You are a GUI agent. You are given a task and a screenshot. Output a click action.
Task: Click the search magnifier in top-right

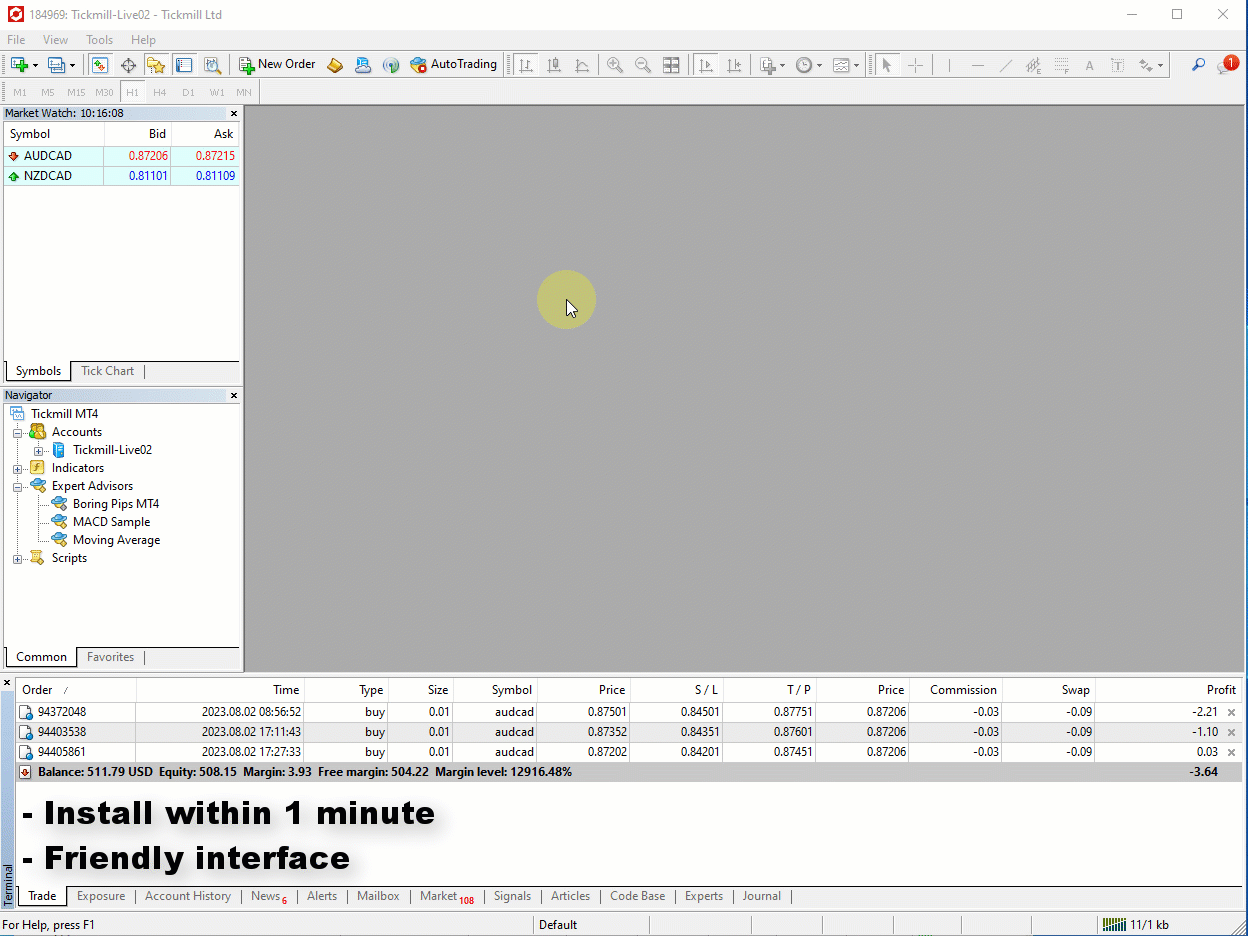[x=1198, y=65]
